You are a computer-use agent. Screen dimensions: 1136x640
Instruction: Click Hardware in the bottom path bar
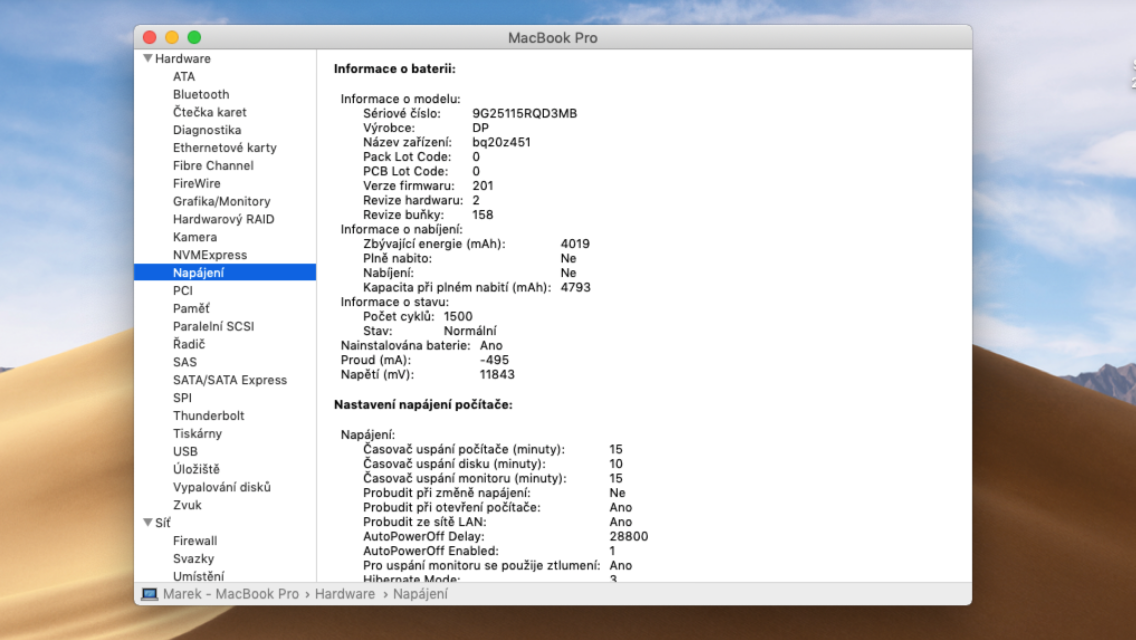[345, 594]
